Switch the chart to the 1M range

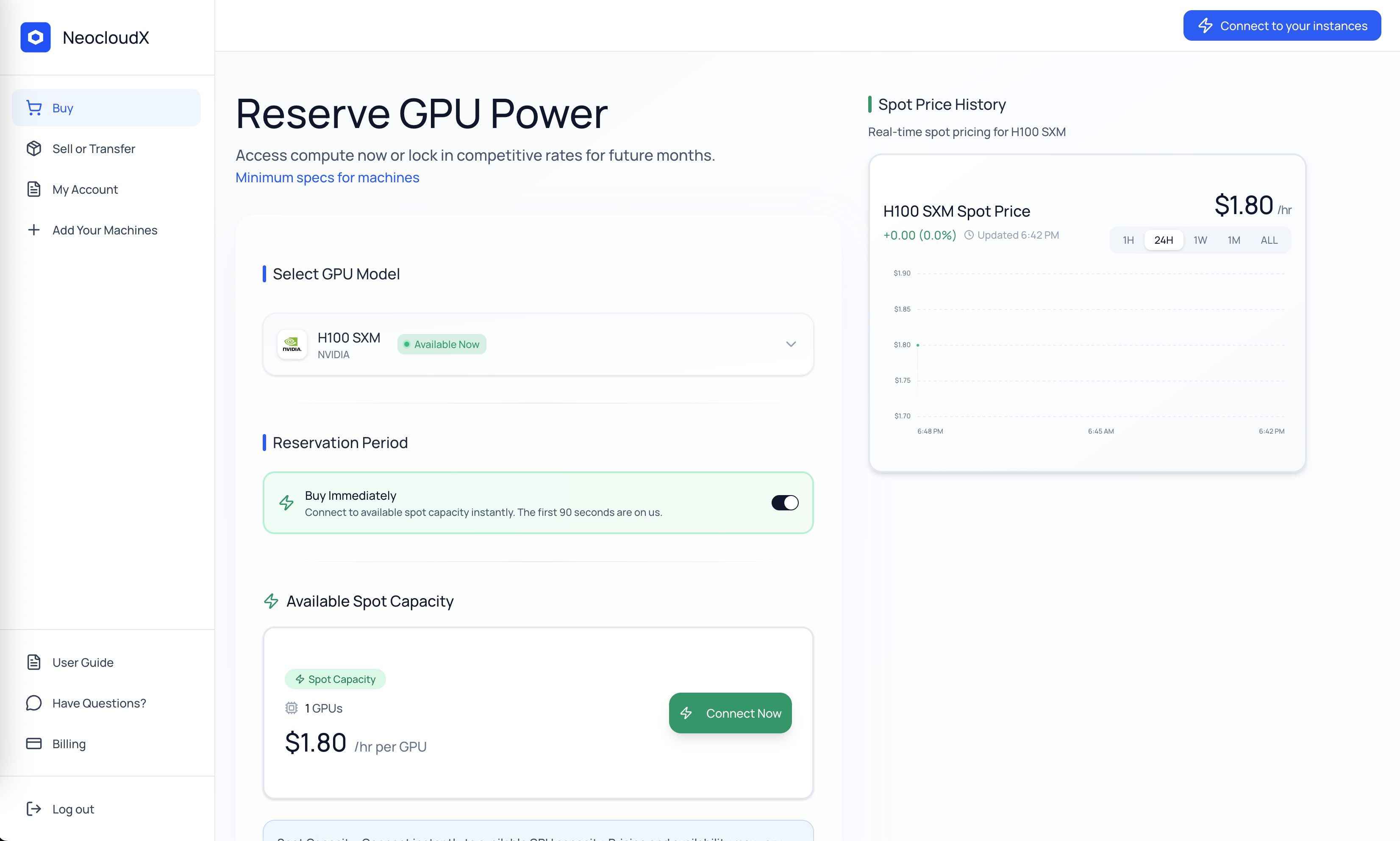[1233, 240]
